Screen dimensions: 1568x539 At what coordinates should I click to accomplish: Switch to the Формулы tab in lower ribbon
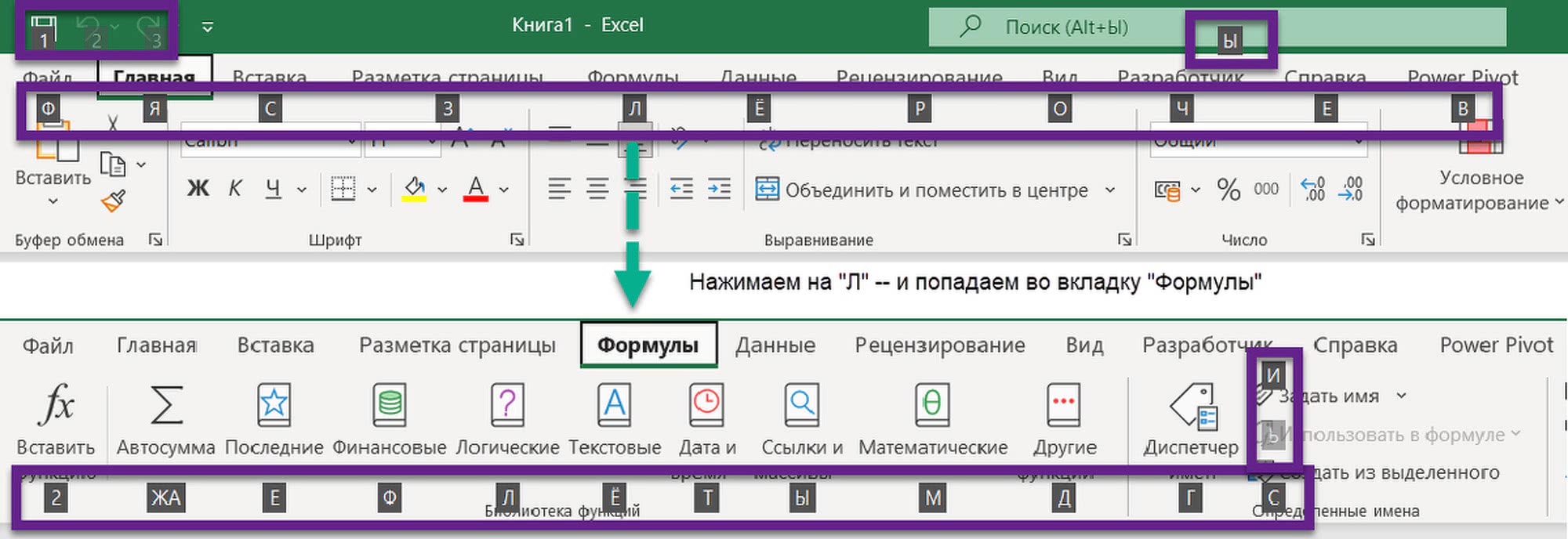[648, 345]
